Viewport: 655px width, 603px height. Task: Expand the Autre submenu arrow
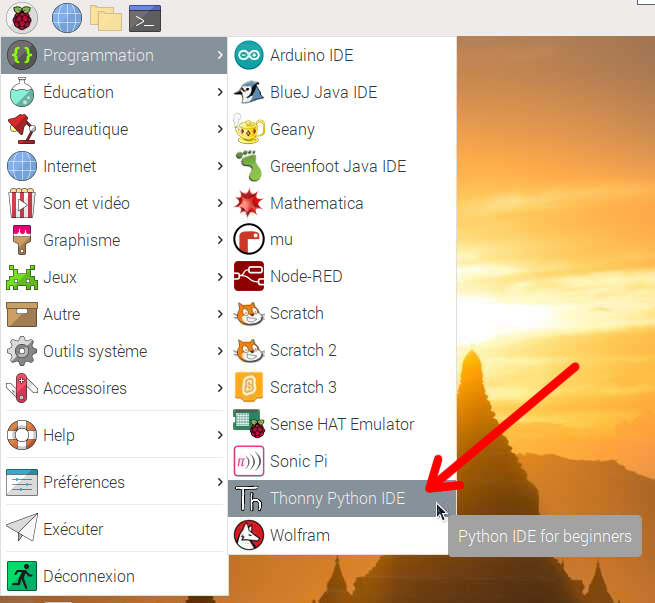220,314
